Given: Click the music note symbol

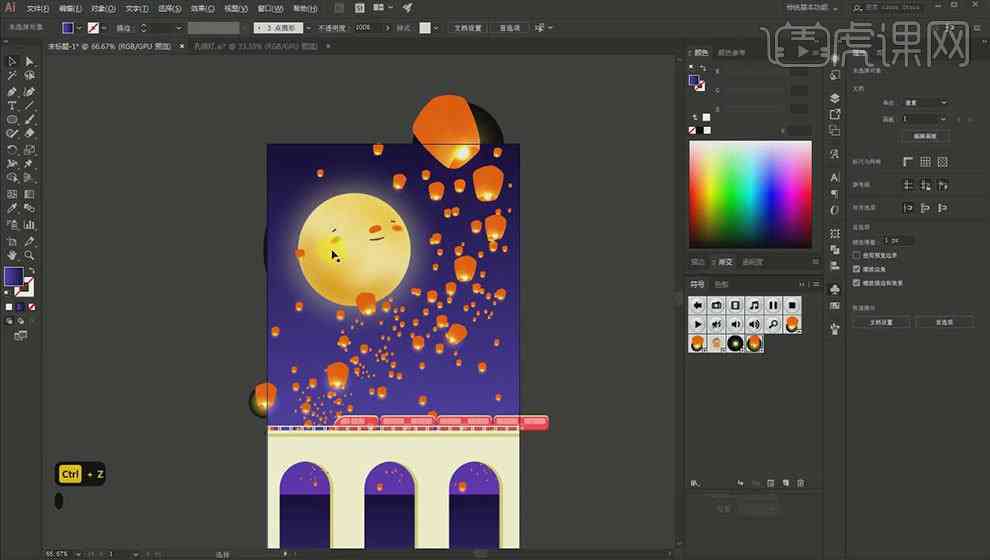Looking at the screenshot, I should coord(754,306).
